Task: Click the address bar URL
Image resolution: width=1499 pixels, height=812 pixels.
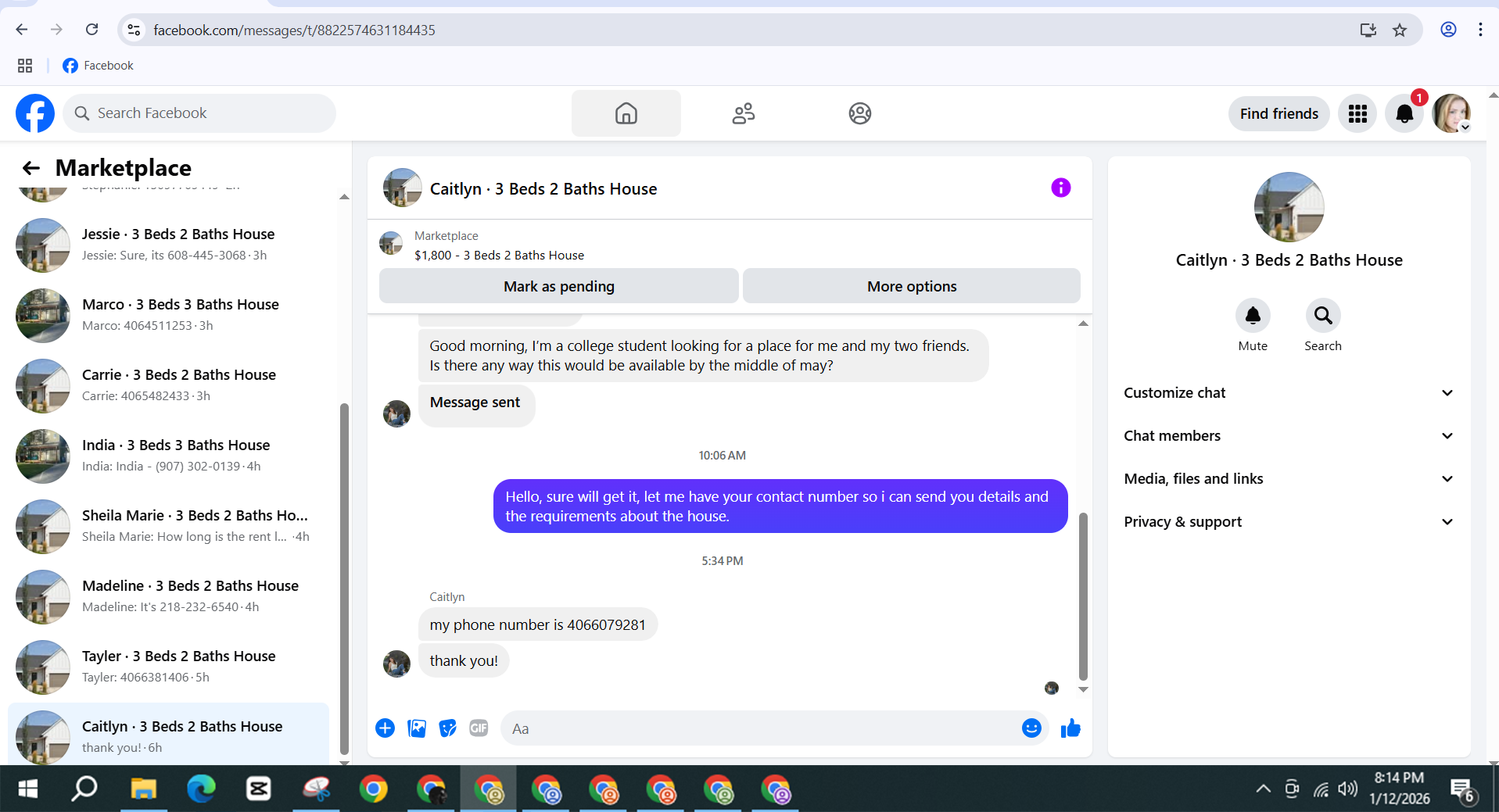Action: pyautogui.click(x=294, y=30)
